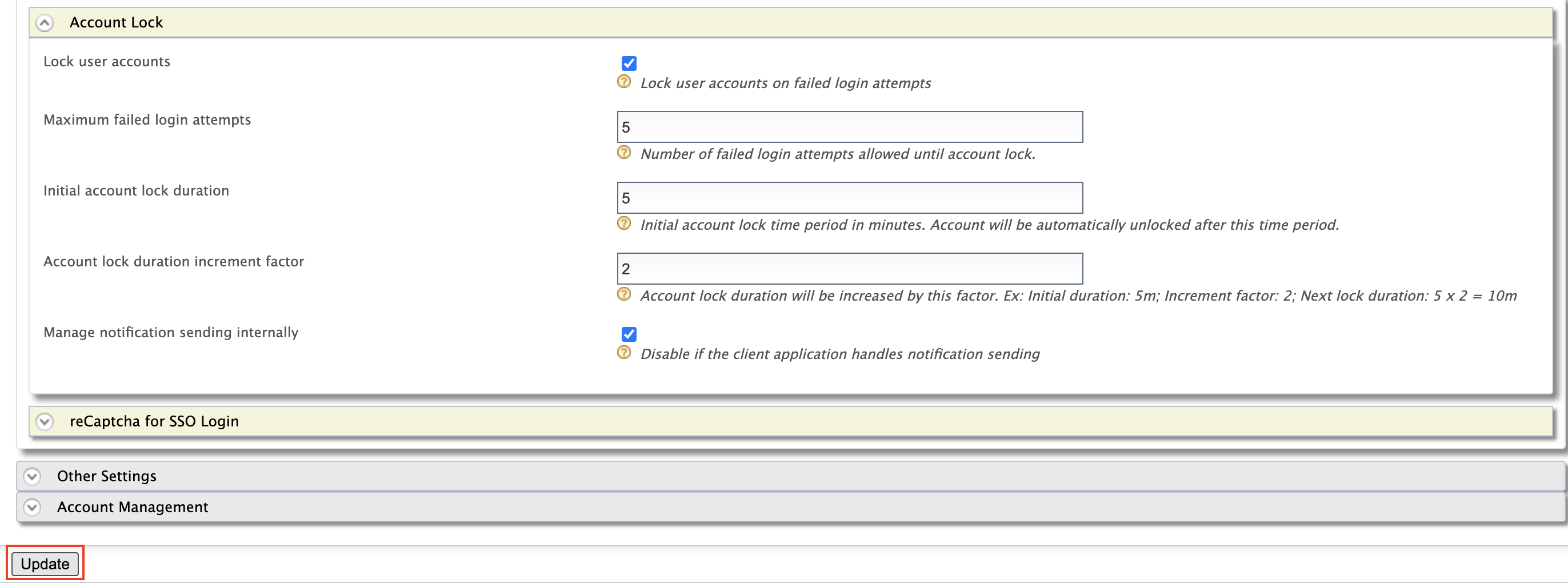Click 'Initial account lock time period in minutes' hint
The image size is (1568, 583).
coord(989,225)
